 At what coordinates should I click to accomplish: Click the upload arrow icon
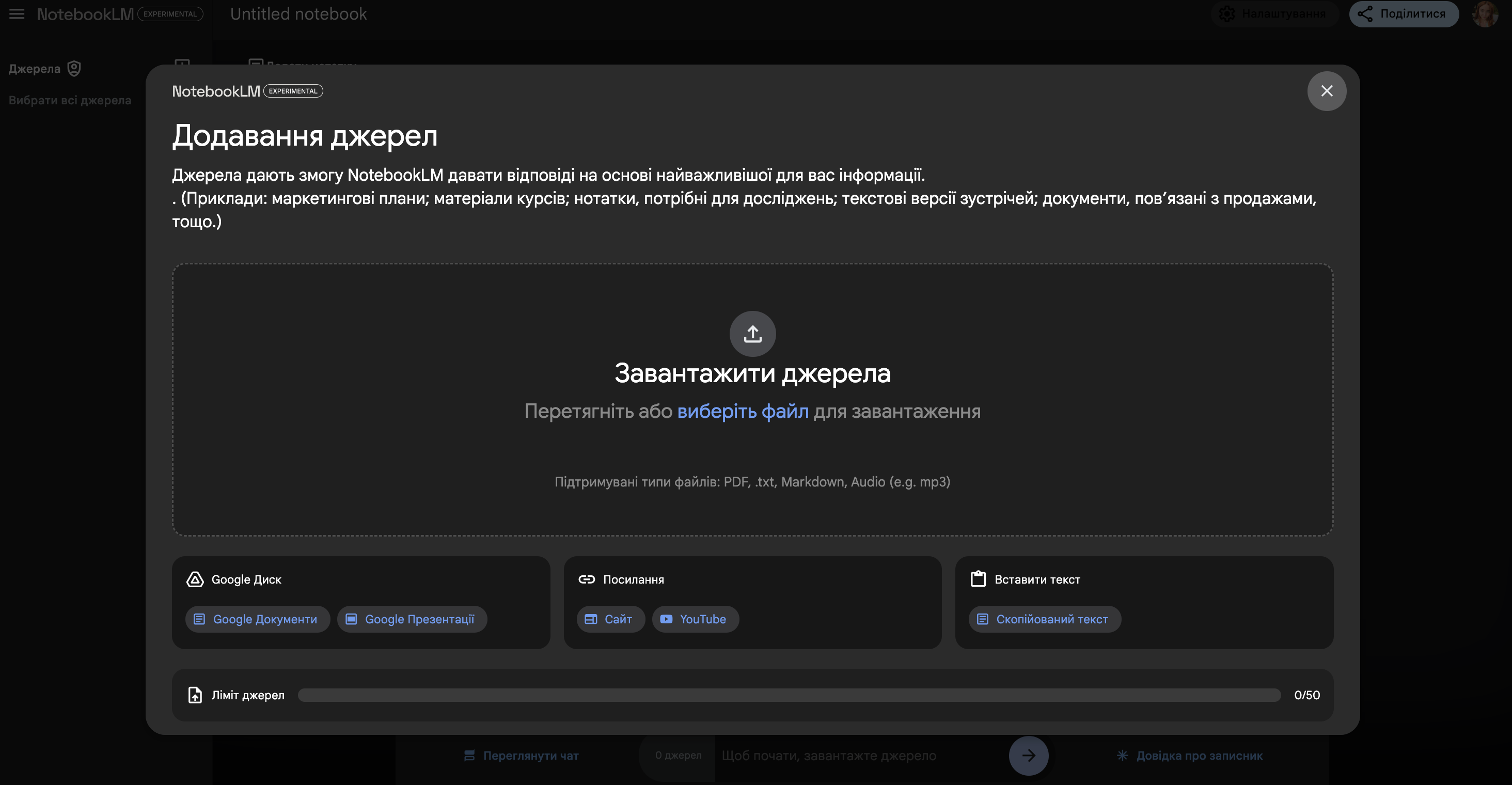[x=752, y=334]
